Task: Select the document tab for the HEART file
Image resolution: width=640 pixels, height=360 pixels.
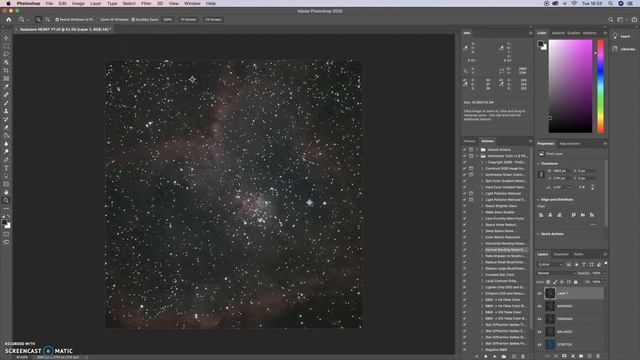Action: tap(65, 29)
